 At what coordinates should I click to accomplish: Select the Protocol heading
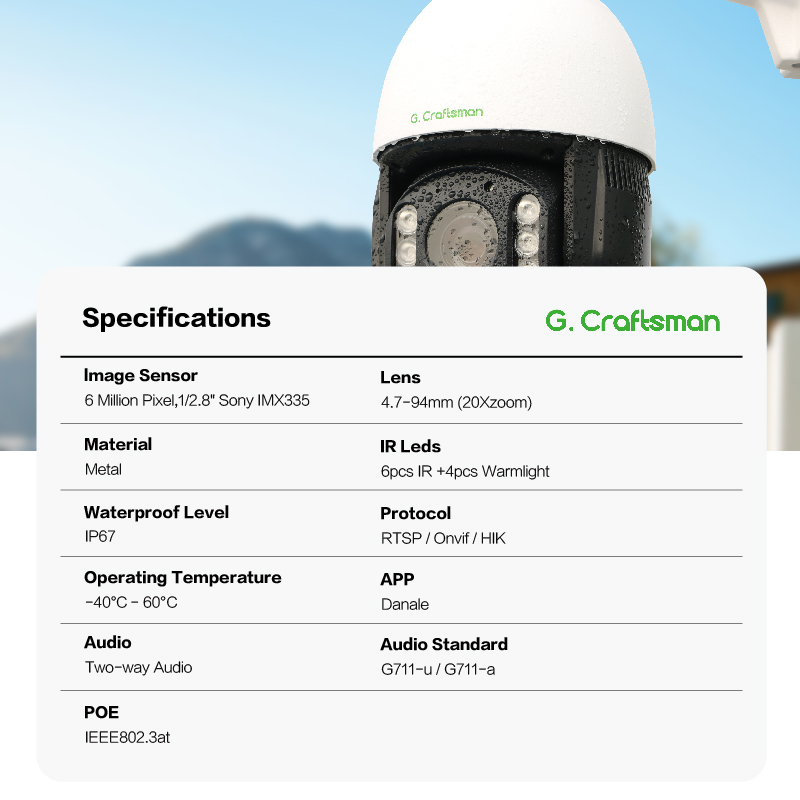pyautogui.click(x=415, y=513)
